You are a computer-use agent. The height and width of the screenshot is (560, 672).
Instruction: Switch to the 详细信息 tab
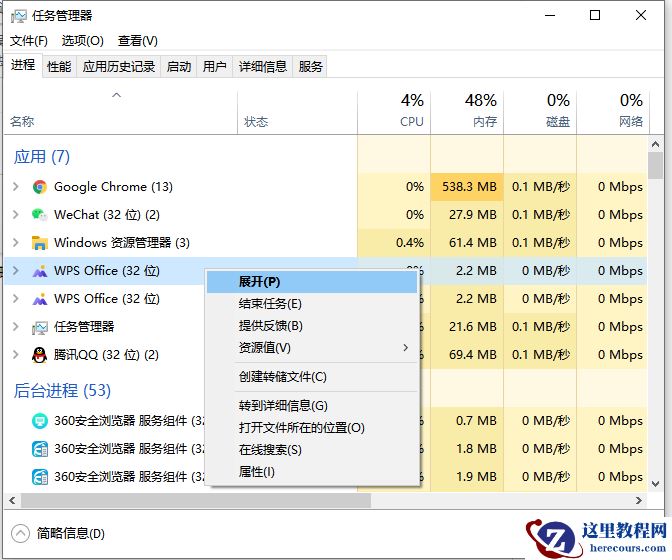(263, 66)
